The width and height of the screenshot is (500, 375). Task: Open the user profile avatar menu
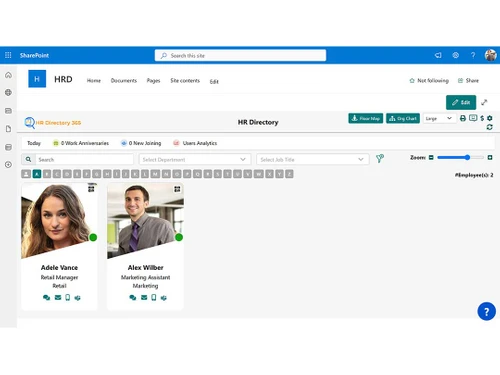pos(490,55)
